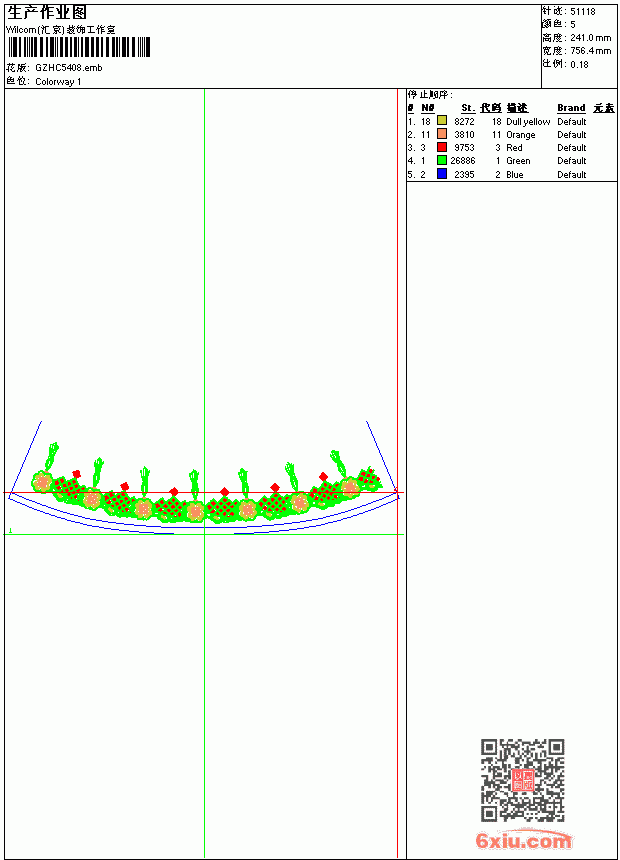Click the file name GZHC5408.emb
Screen dimensions: 620x860
[x=69, y=68]
